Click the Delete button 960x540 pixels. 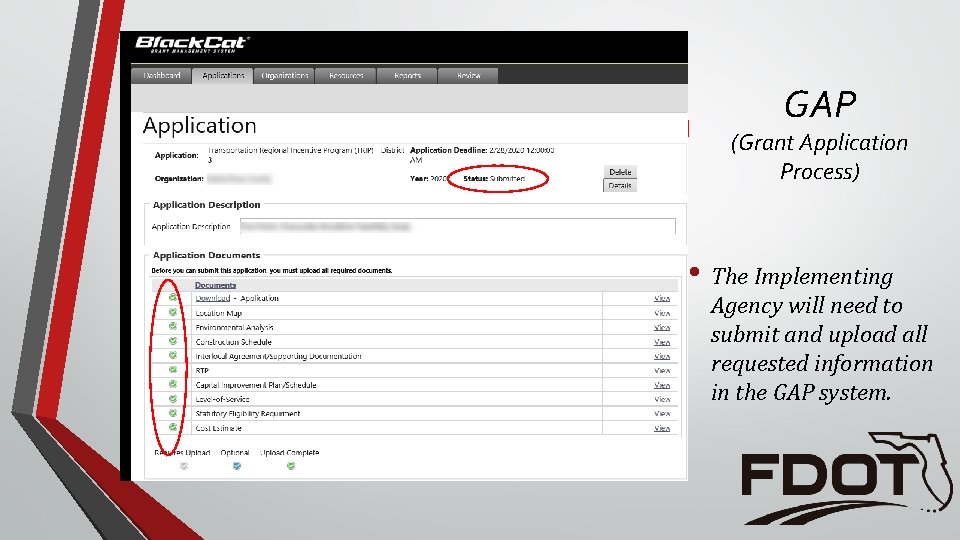tap(620, 172)
